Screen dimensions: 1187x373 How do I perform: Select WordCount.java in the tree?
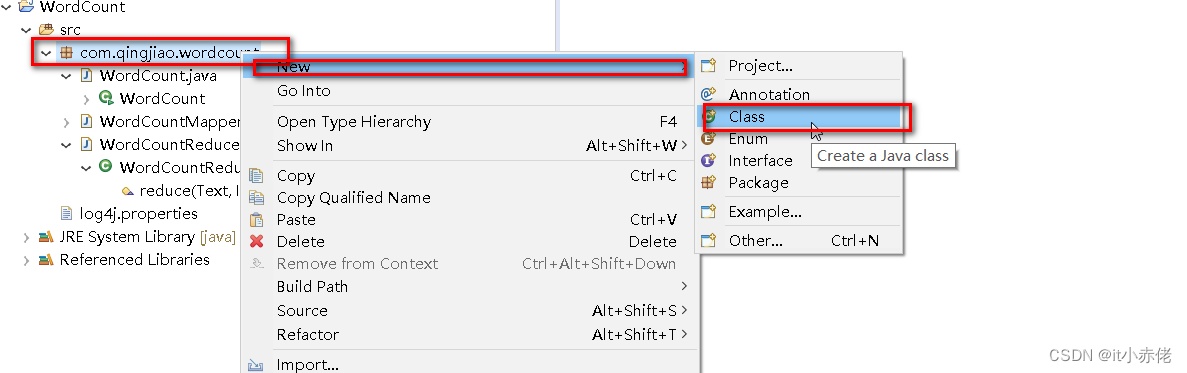tap(158, 76)
